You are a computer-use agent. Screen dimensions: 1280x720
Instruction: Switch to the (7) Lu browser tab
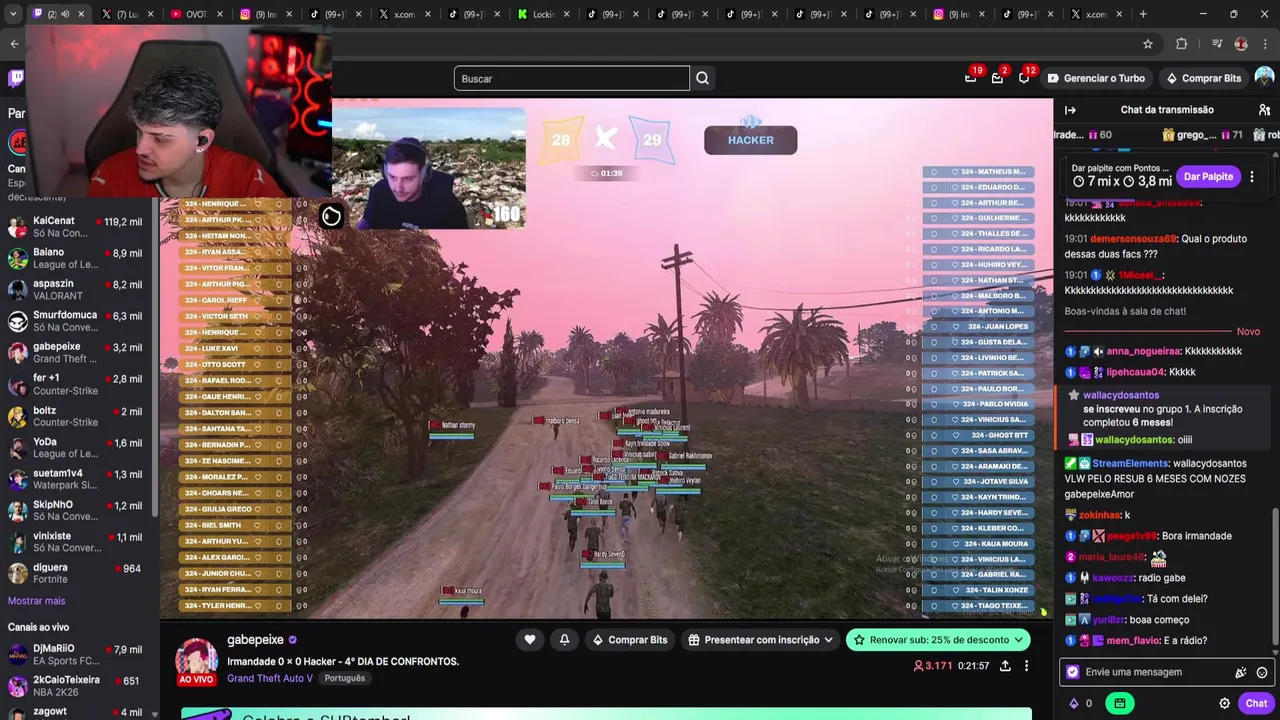tap(128, 14)
